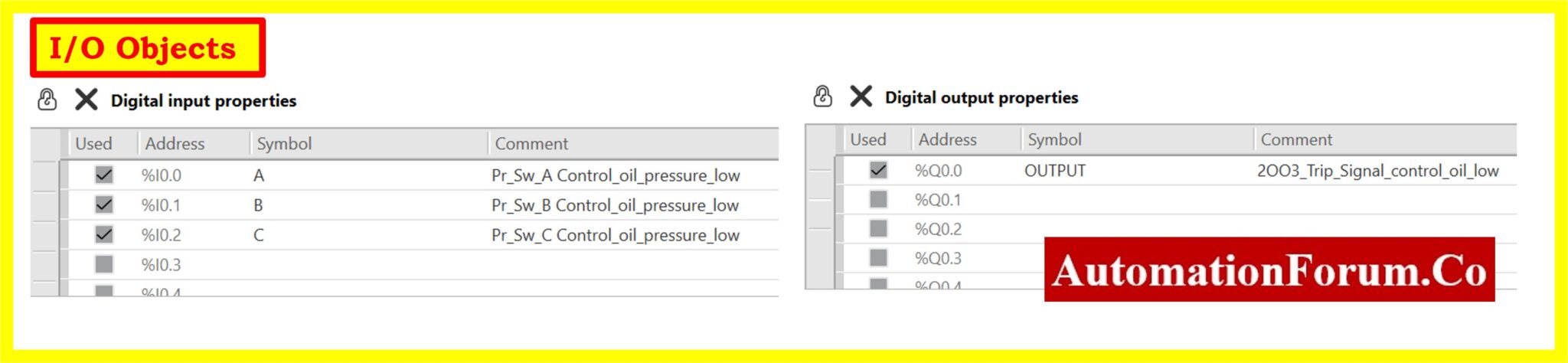Check Used checkbox for output %Q0.1
This screenshot has width=1568, height=363.
pyautogui.click(x=878, y=199)
